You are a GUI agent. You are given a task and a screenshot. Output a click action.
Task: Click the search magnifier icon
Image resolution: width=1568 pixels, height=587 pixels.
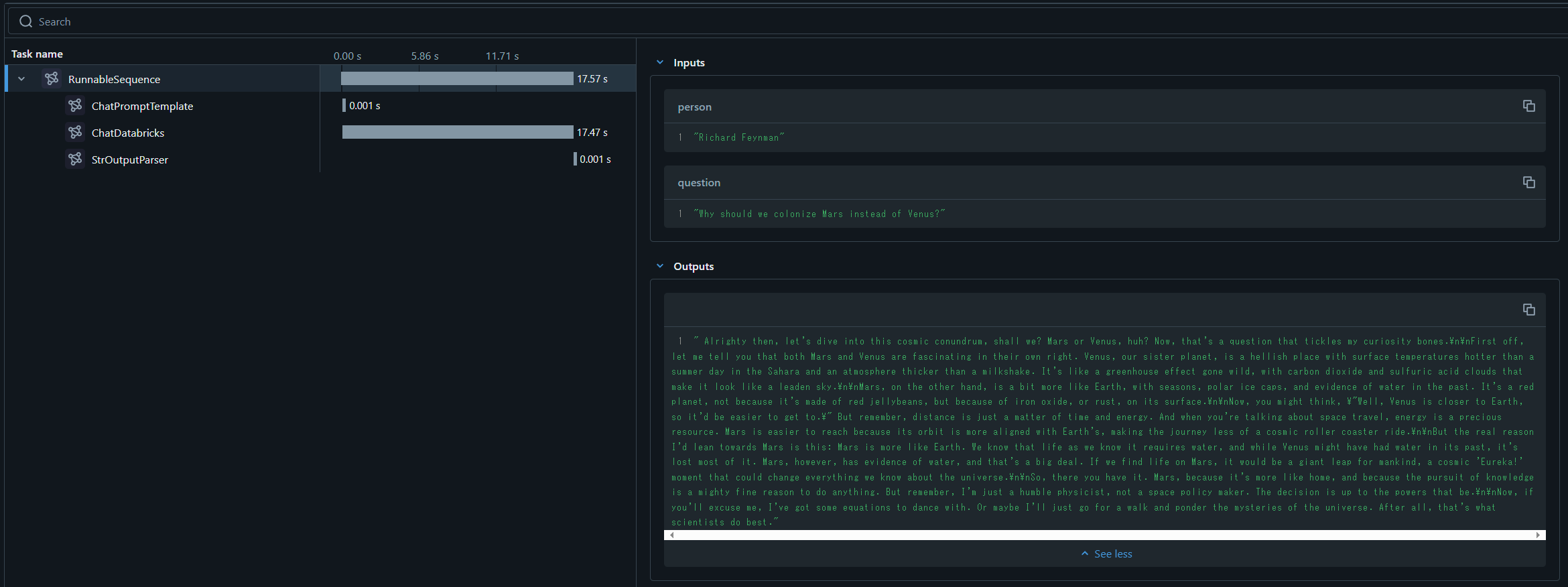pyautogui.click(x=26, y=21)
